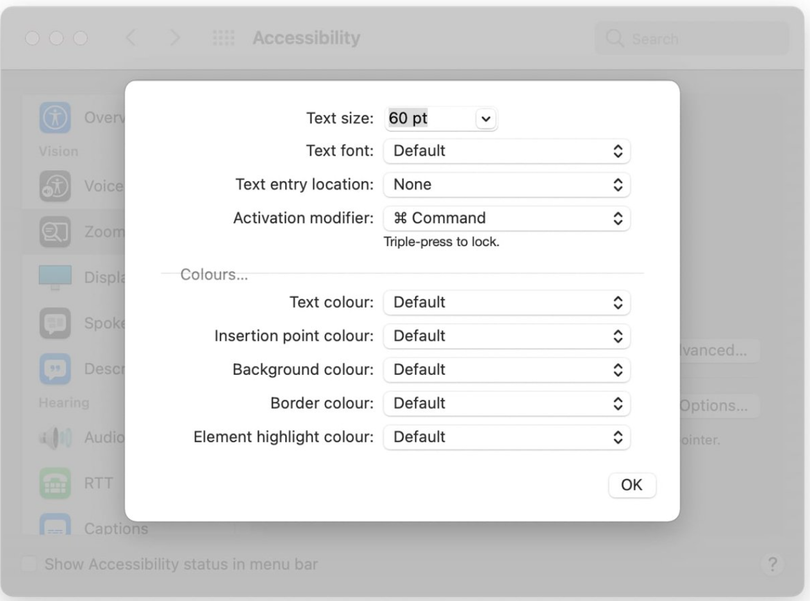Screen dimensions: 810x601
Task: Click the back navigation arrow
Action: tap(131, 37)
